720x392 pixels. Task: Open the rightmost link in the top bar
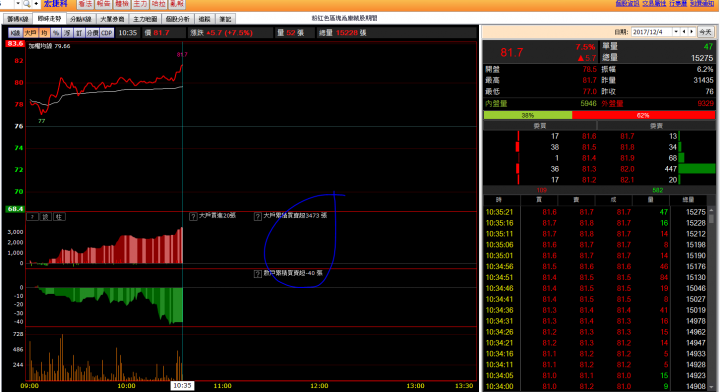(x=702, y=3)
